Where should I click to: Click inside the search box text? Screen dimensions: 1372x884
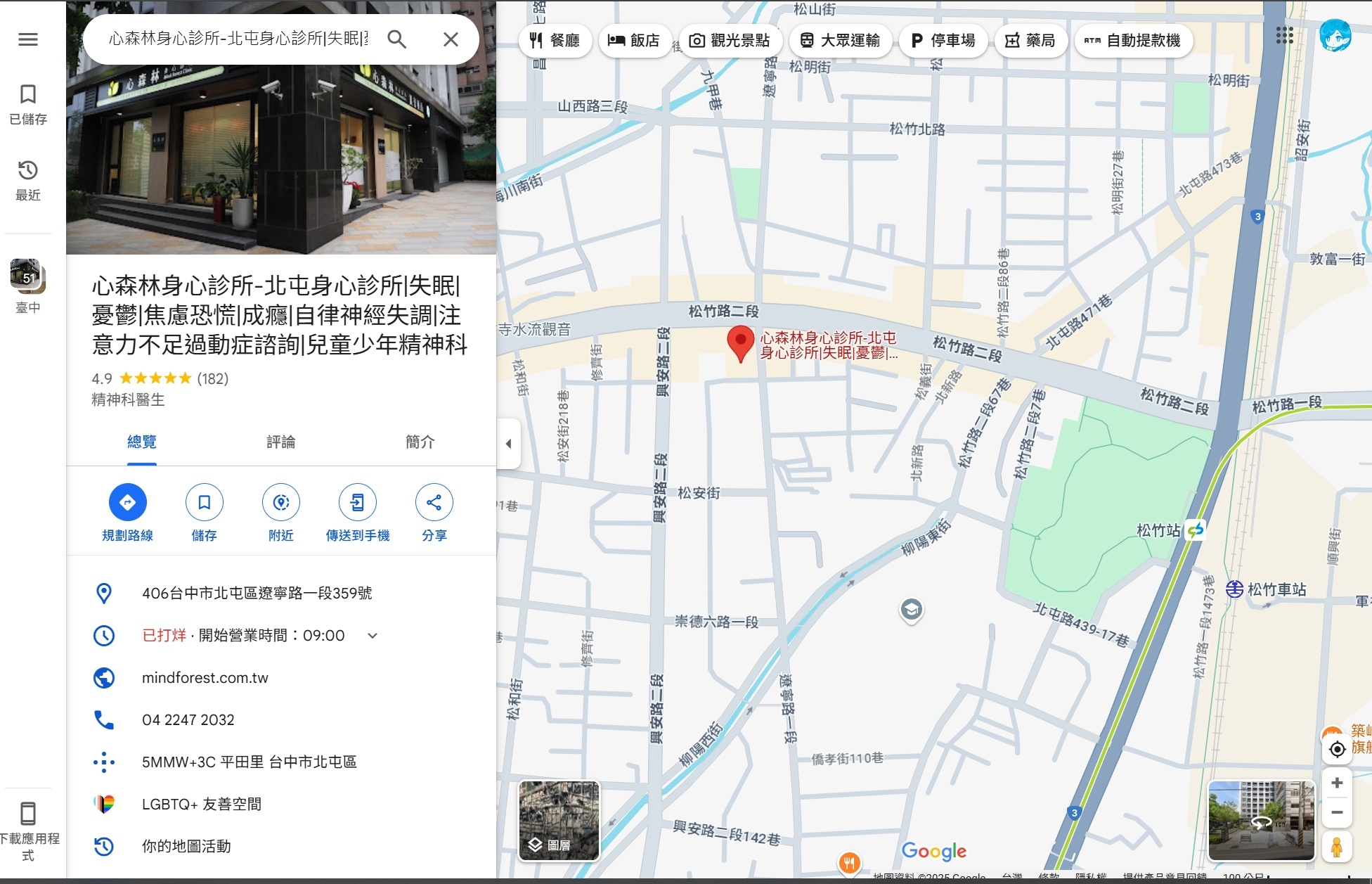click(238, 39)
